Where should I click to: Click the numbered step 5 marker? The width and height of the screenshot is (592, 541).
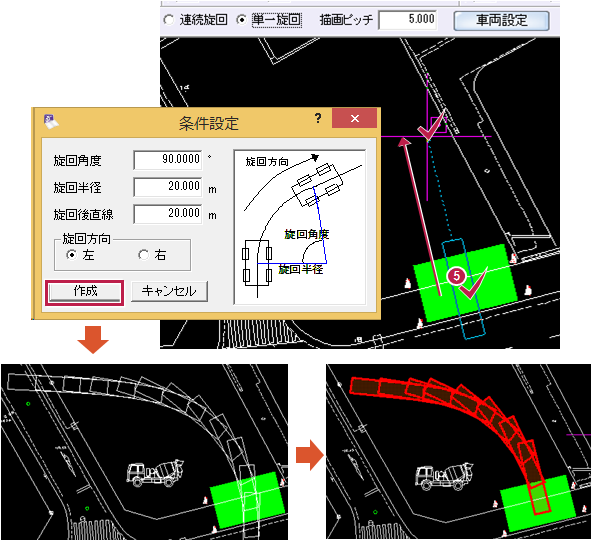[456, 276]
